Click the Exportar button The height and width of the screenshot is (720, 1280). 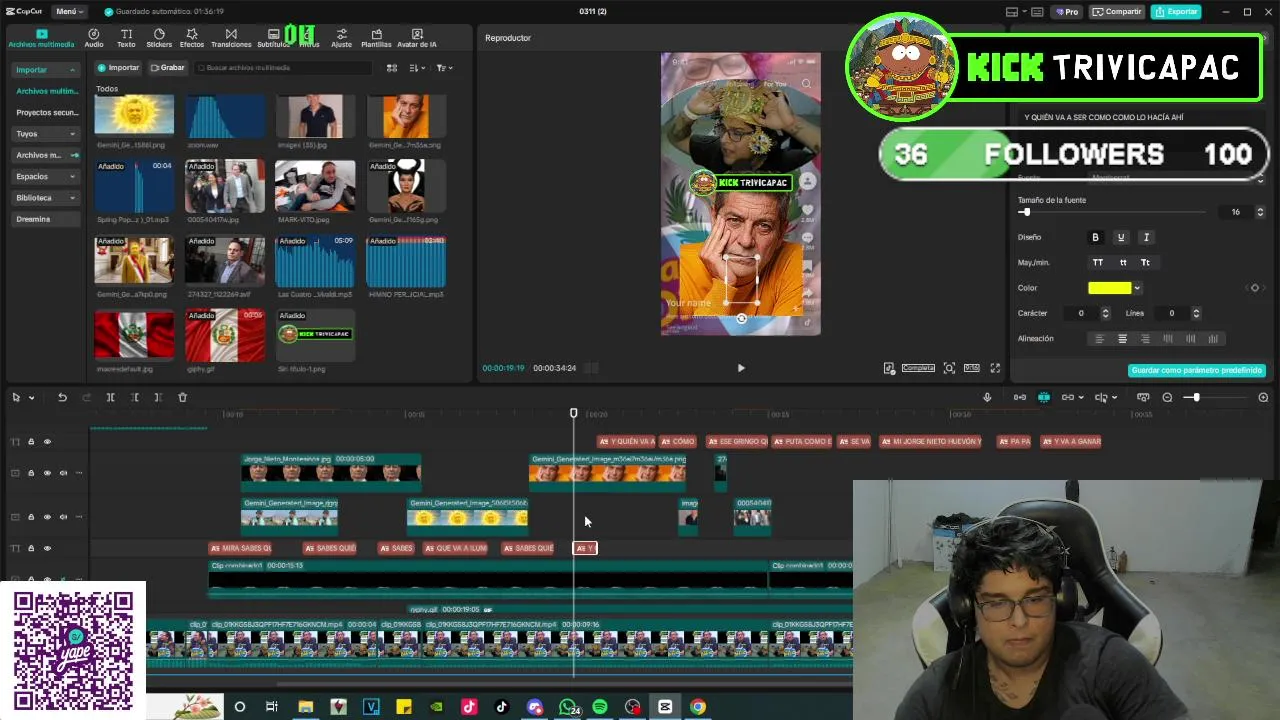click(x=1176, y=11)
